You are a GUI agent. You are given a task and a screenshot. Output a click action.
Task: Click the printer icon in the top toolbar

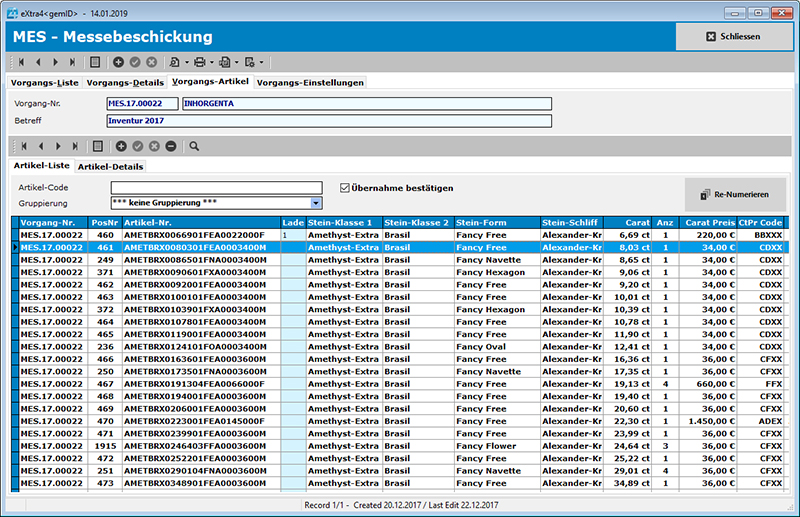tap(199, 62)
